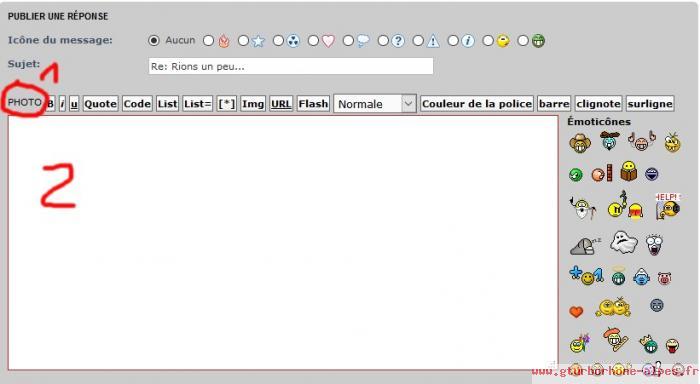Open the Couleur de la police picker
This screenshot has height=384, width=700.
click(x=477, y=104)
